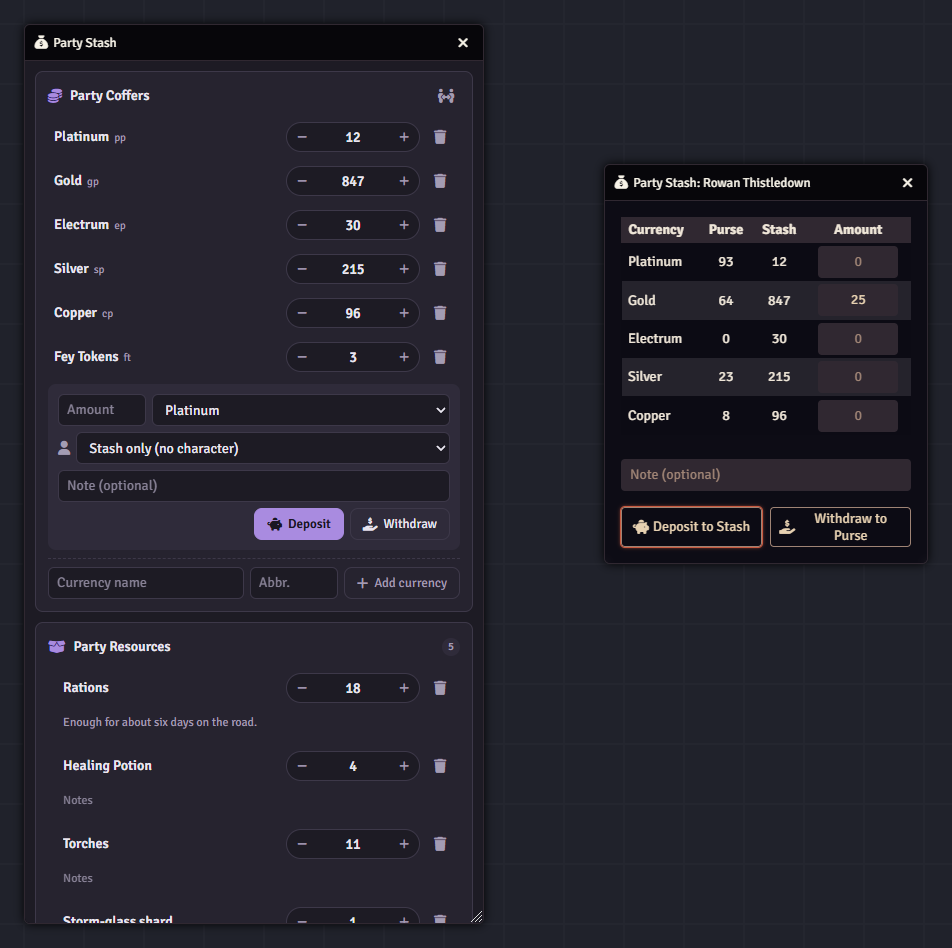Increase Silver amount with plus button
The image size is (952, 948).
(404, 269)
